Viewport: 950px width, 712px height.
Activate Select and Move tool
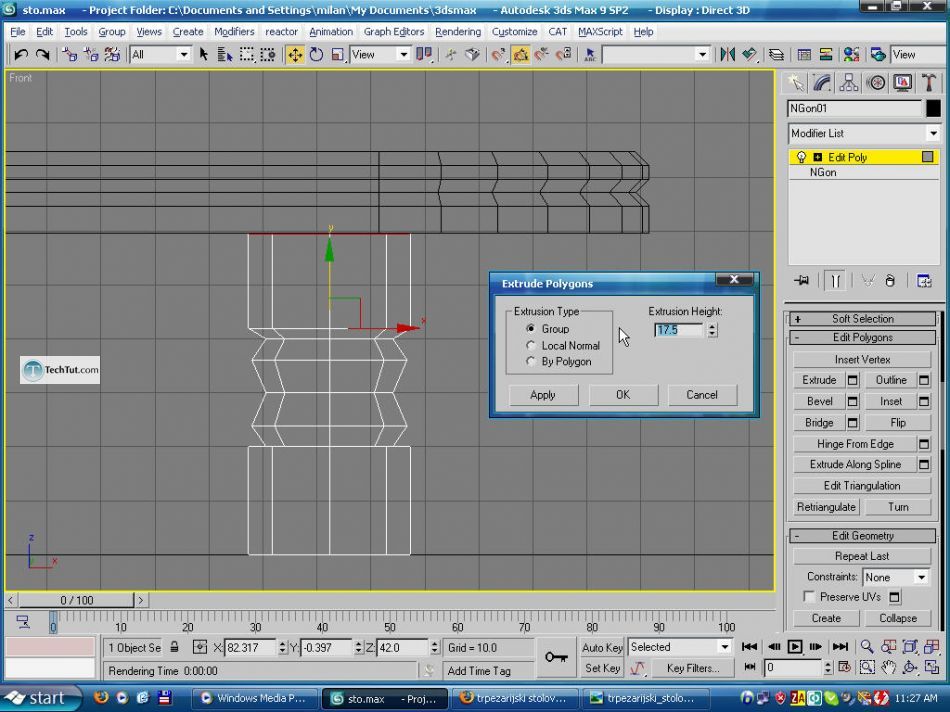coord(295,55)
